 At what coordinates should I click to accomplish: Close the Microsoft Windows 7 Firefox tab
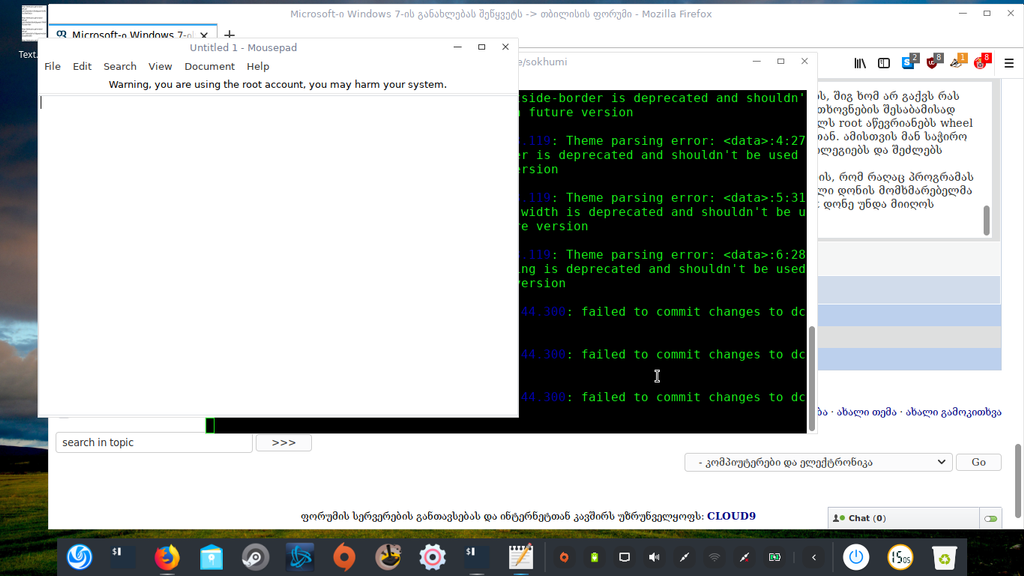pyautogui.click(x=204, y=35)
